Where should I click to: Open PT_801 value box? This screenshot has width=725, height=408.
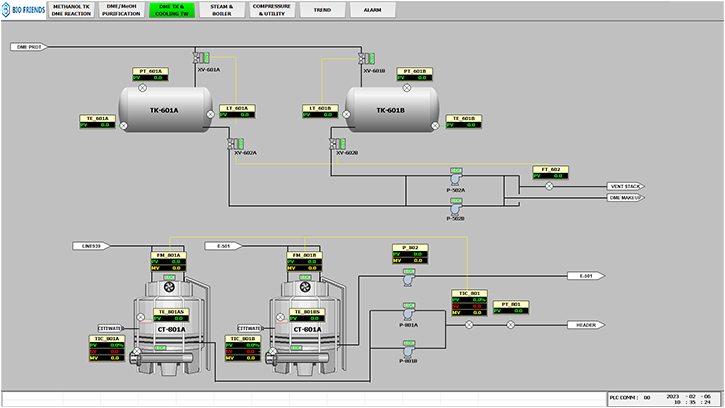coord(510,308)
